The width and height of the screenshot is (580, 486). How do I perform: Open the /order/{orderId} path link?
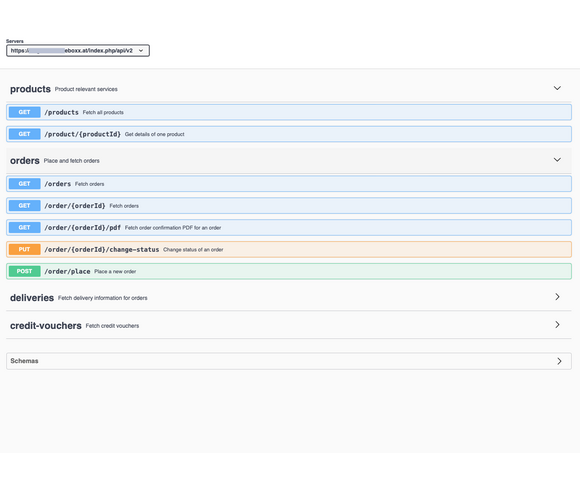pyautogui.click(x=75, y=206)
